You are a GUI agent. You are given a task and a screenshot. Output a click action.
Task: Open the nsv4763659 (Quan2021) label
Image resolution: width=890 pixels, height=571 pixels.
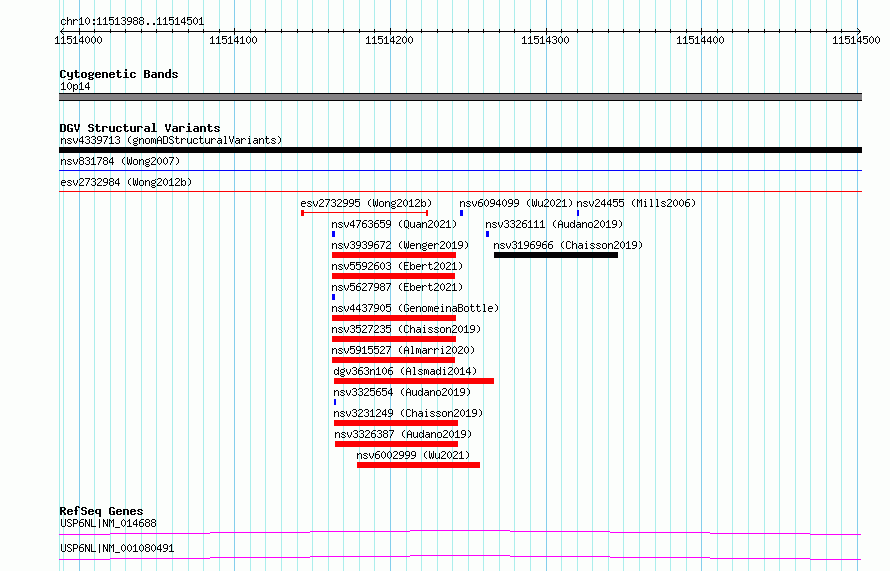394,224
